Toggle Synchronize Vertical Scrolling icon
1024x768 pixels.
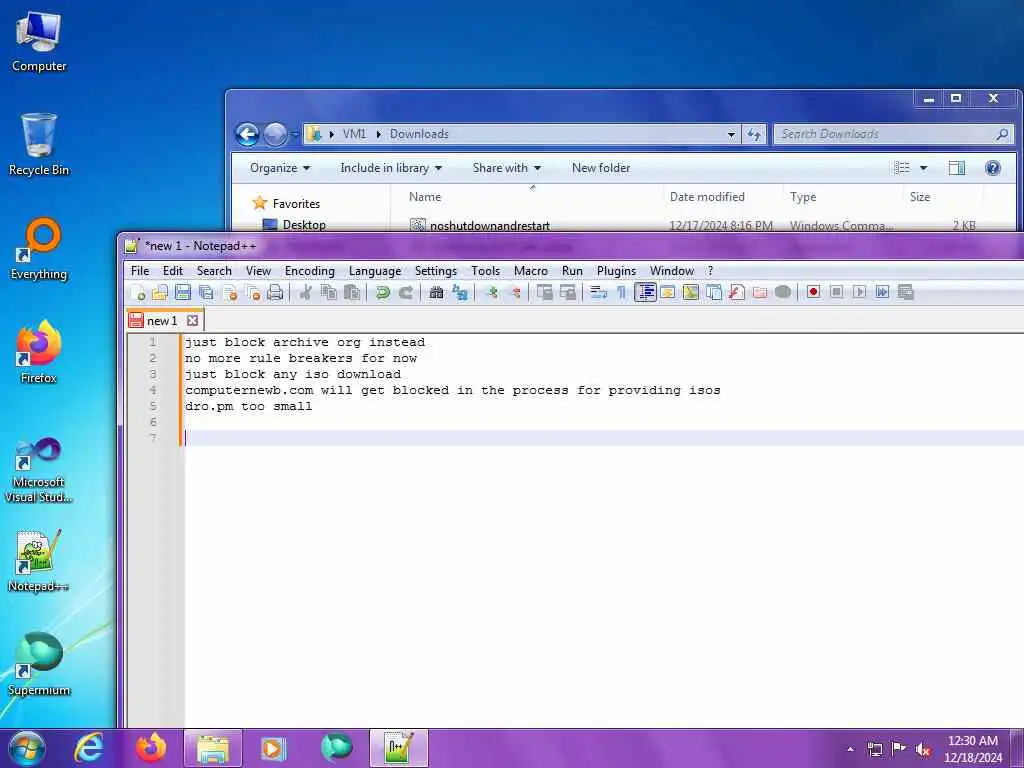tap(545, 293)
